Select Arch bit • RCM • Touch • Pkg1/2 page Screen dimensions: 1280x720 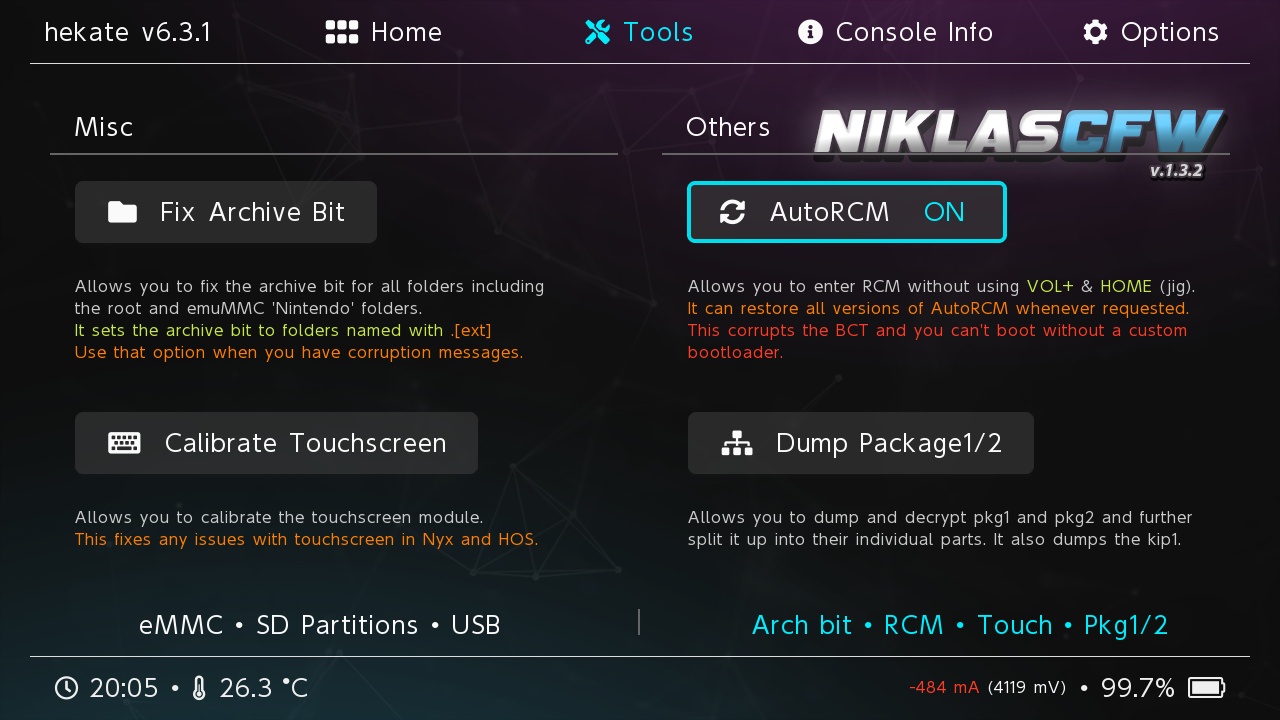click(x=959, y=625)
